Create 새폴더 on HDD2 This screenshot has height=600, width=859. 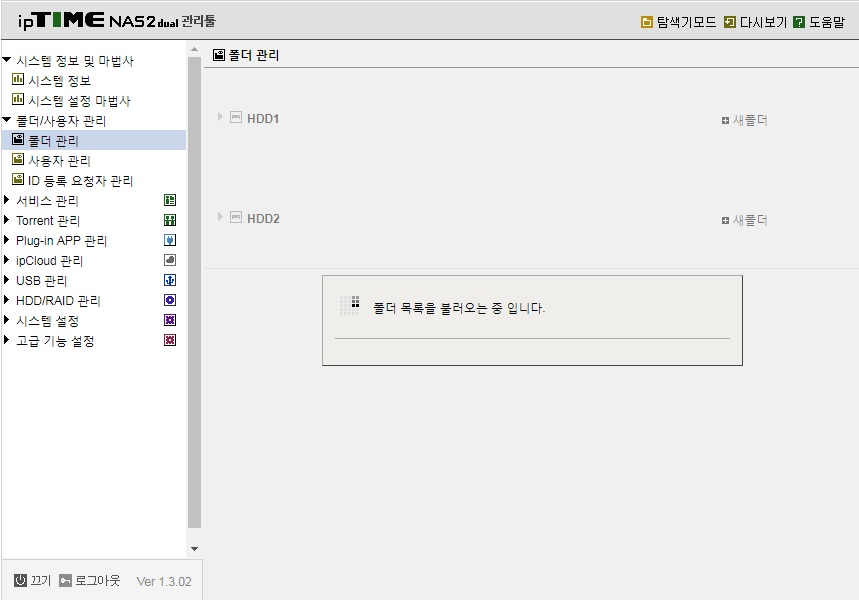750,220
